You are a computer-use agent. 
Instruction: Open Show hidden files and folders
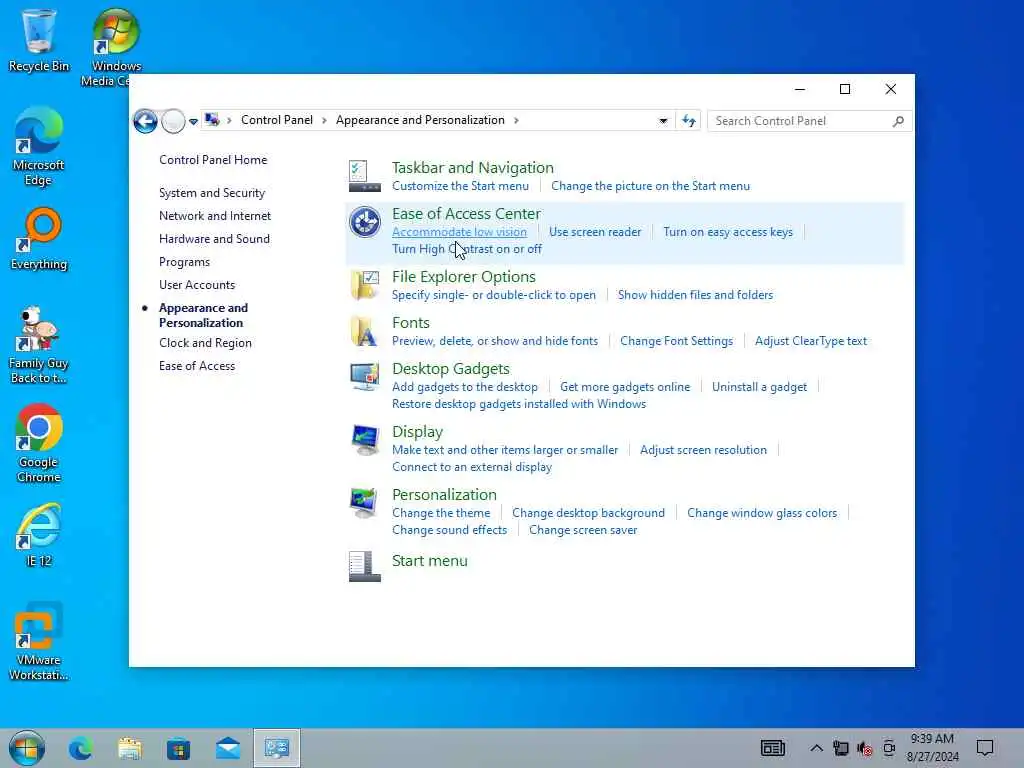696,295
